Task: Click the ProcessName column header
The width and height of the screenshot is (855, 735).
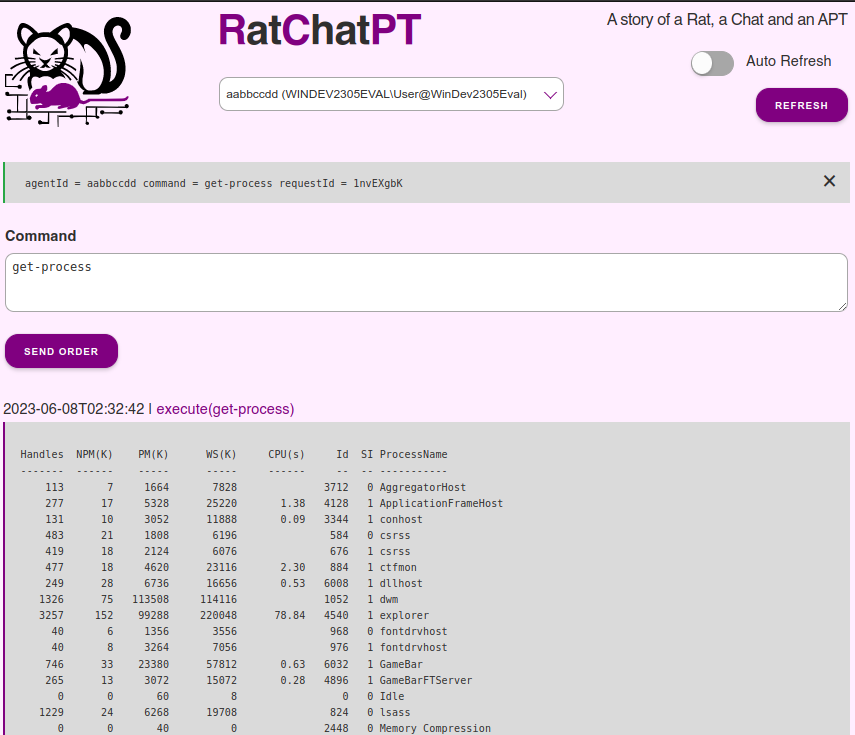Action: tap(413, 455)
